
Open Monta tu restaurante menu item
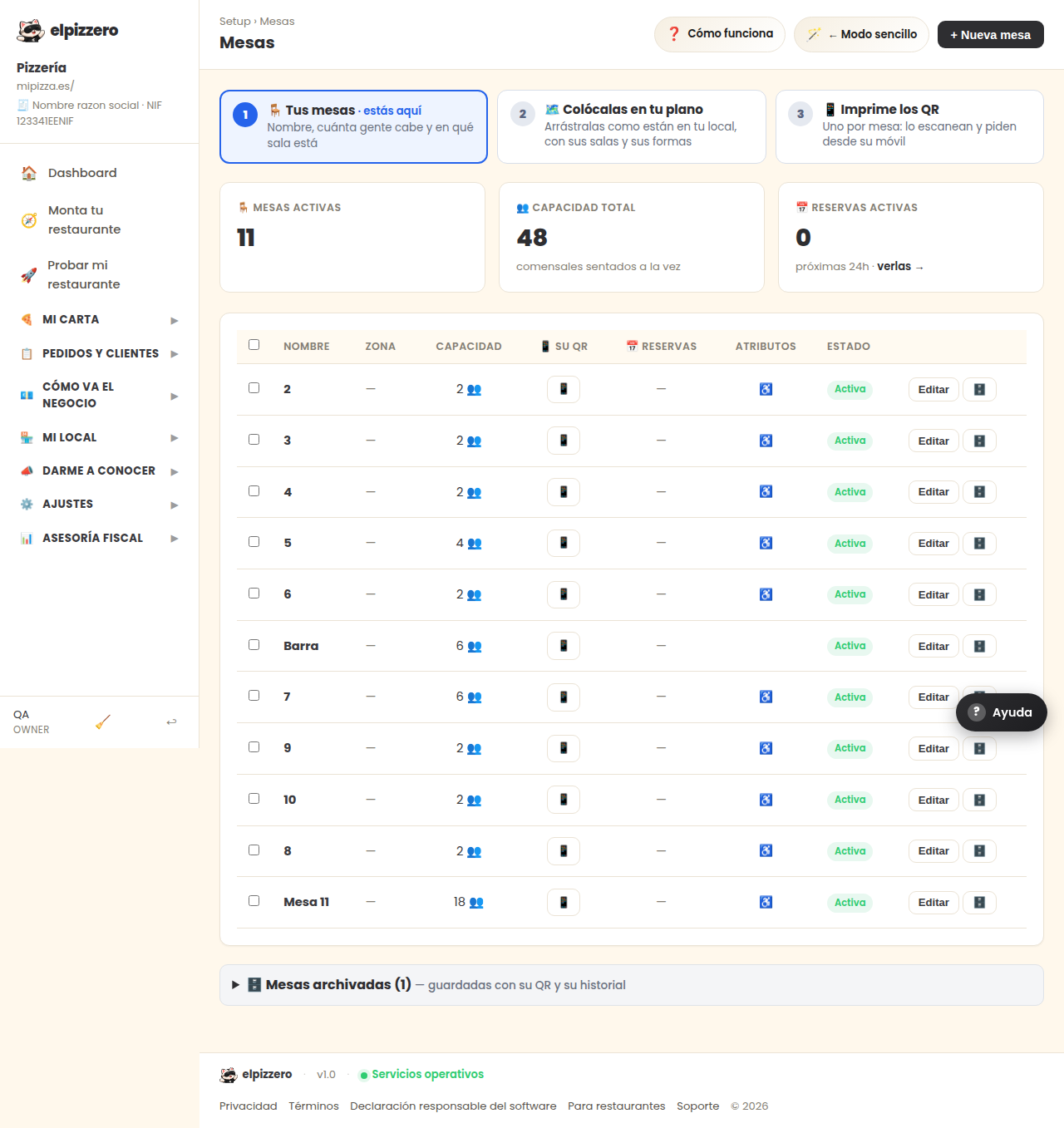coord(100,219)
